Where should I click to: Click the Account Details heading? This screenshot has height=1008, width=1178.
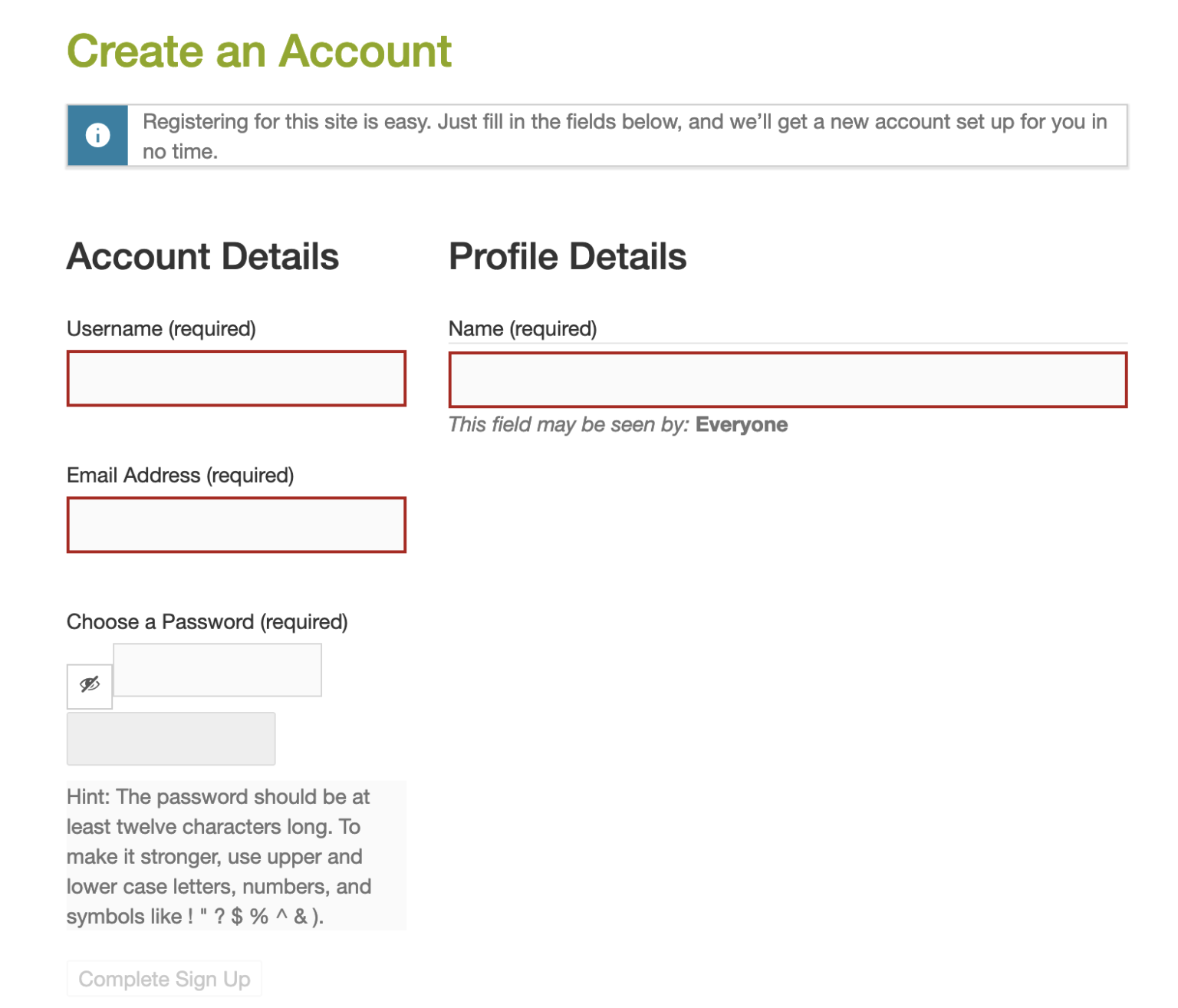coord(202,256)
